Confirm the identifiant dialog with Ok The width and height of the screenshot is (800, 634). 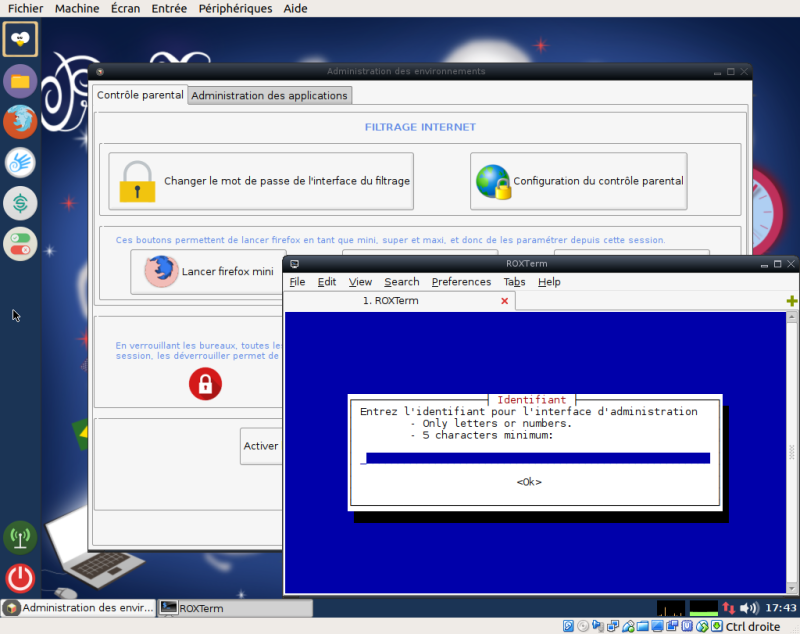coord(529,482)
